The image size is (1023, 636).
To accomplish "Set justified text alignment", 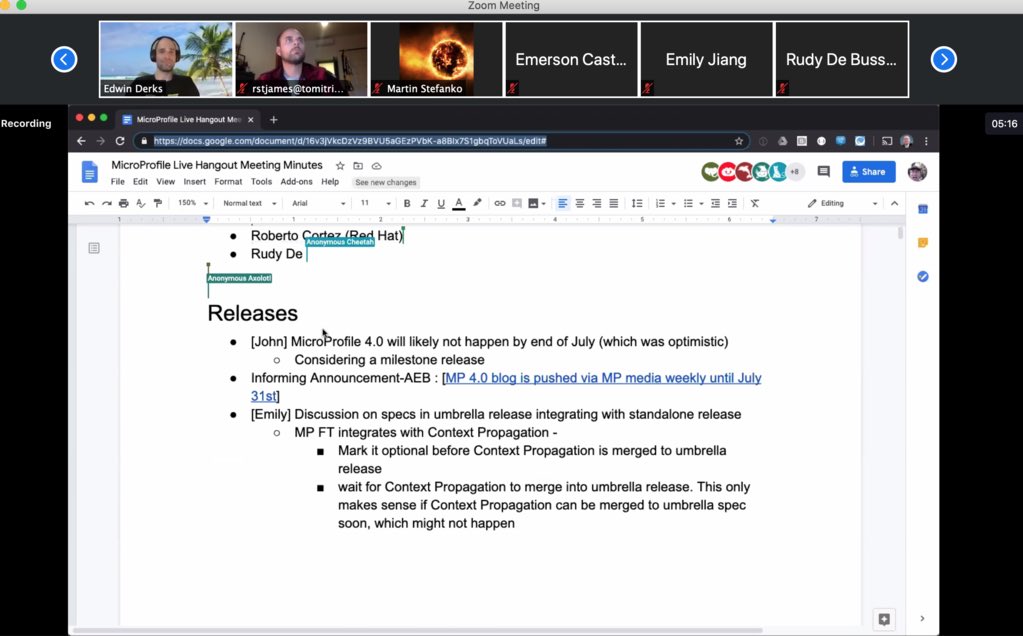I will [x=613, y=204].
